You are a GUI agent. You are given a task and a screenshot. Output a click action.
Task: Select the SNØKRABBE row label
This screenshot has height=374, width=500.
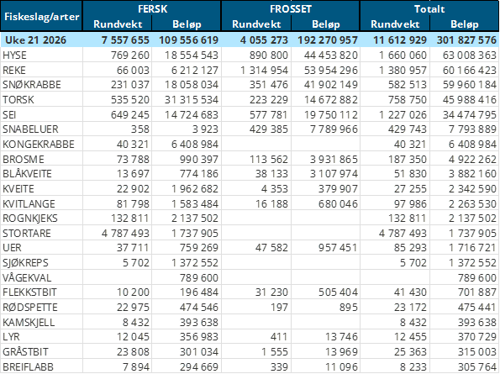click(32, 85)
